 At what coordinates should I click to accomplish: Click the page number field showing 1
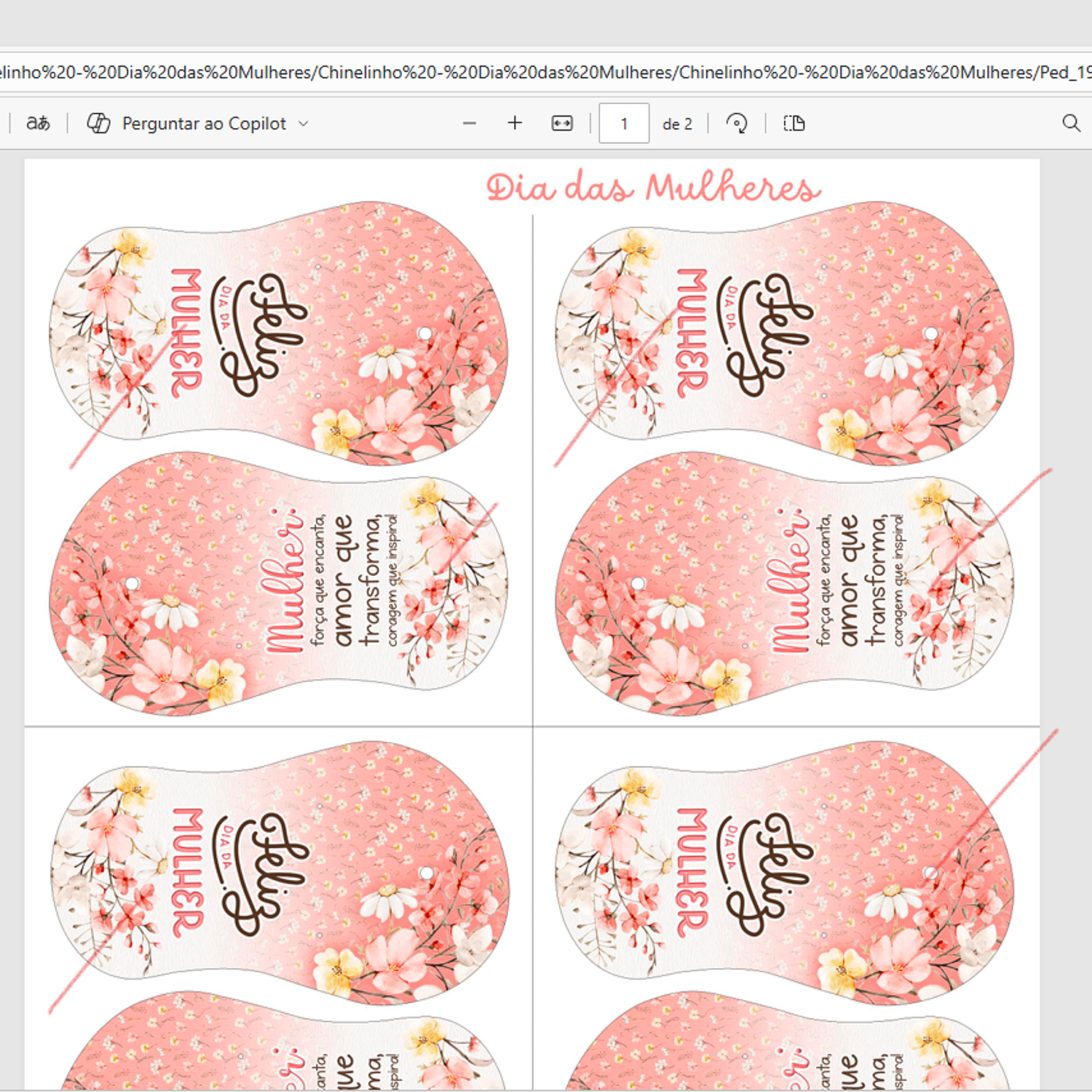point(624,124)
